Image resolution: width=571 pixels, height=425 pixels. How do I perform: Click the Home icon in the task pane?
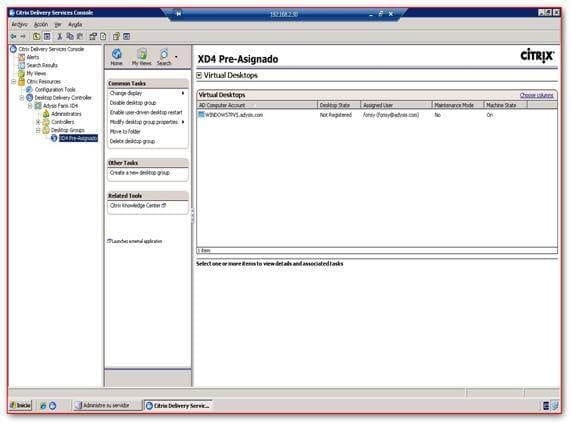(117, 57)
